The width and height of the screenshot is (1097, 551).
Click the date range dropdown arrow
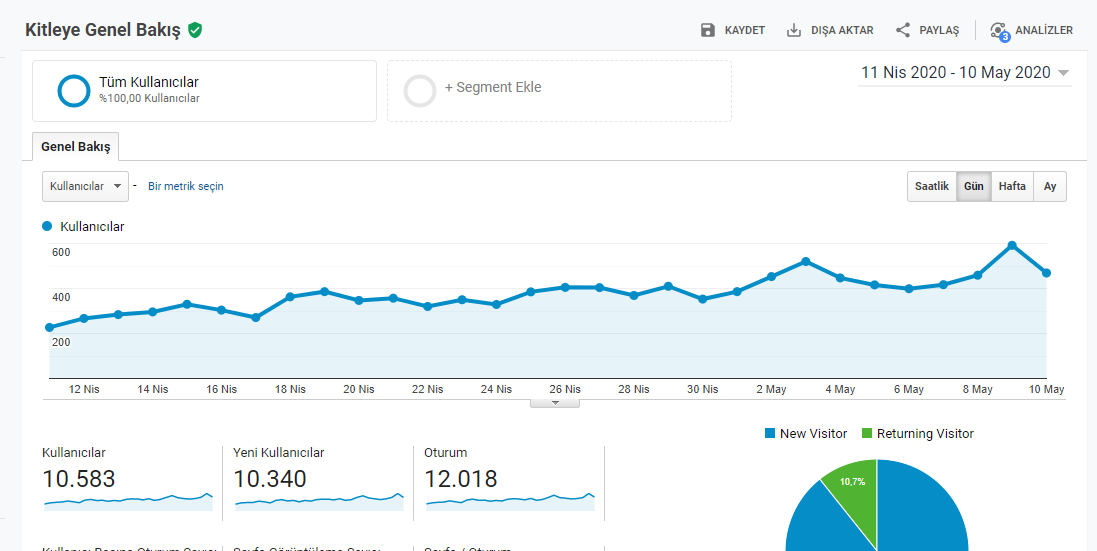[x=1063, y=73]
